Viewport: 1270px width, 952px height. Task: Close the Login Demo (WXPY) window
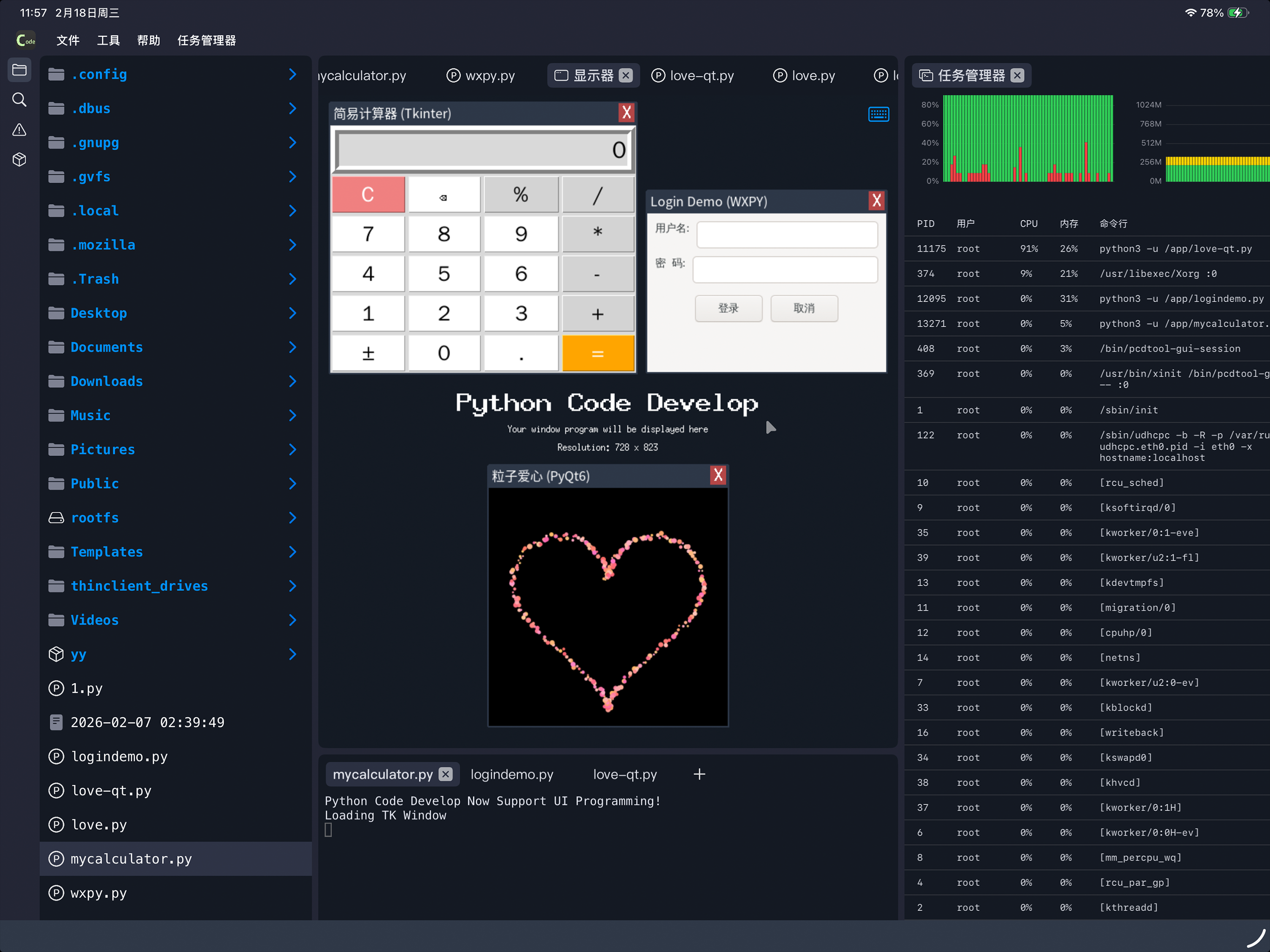coord(876,200)
